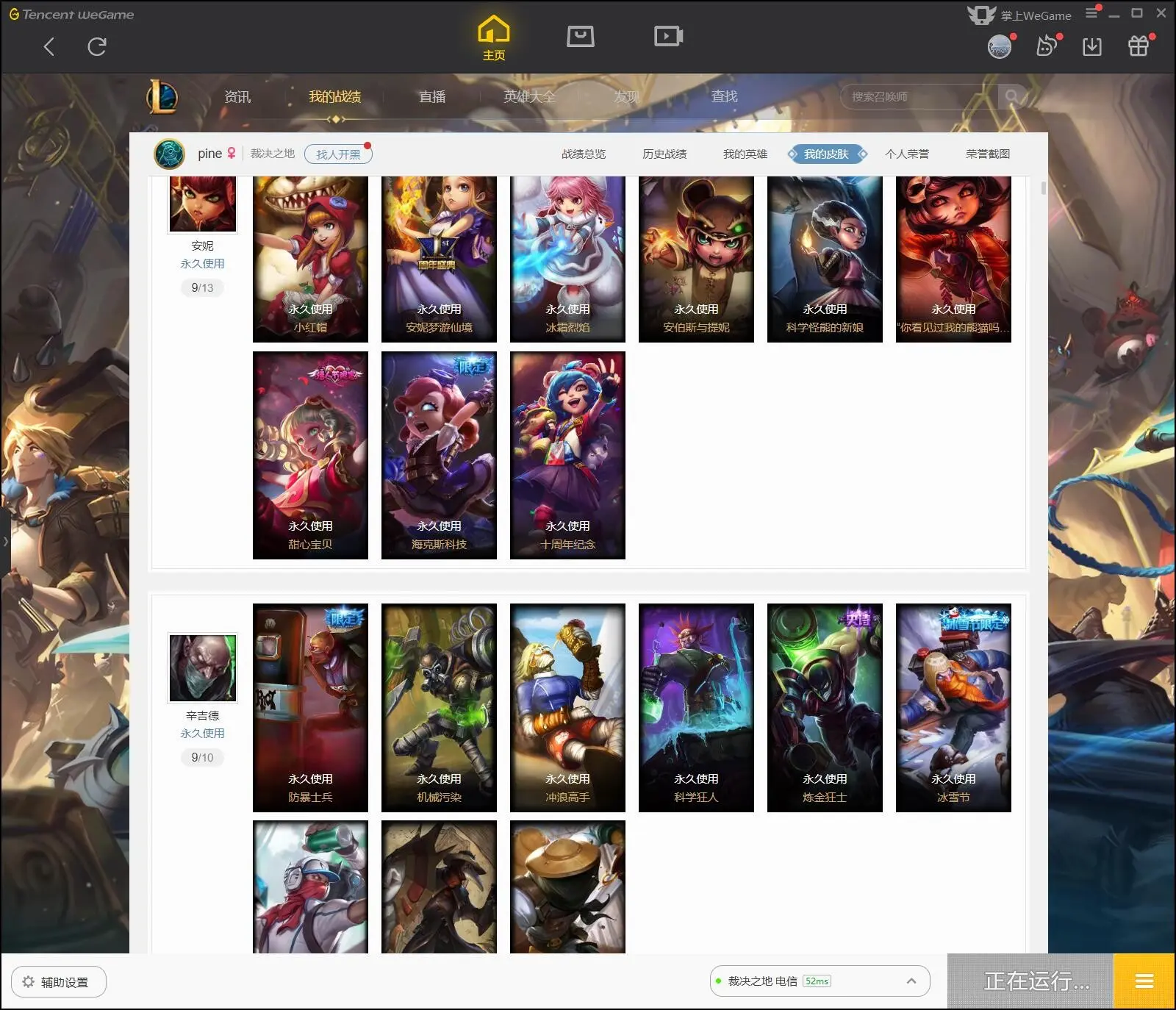
Task: Open the 查找 tab
Action: pos(724,96)
